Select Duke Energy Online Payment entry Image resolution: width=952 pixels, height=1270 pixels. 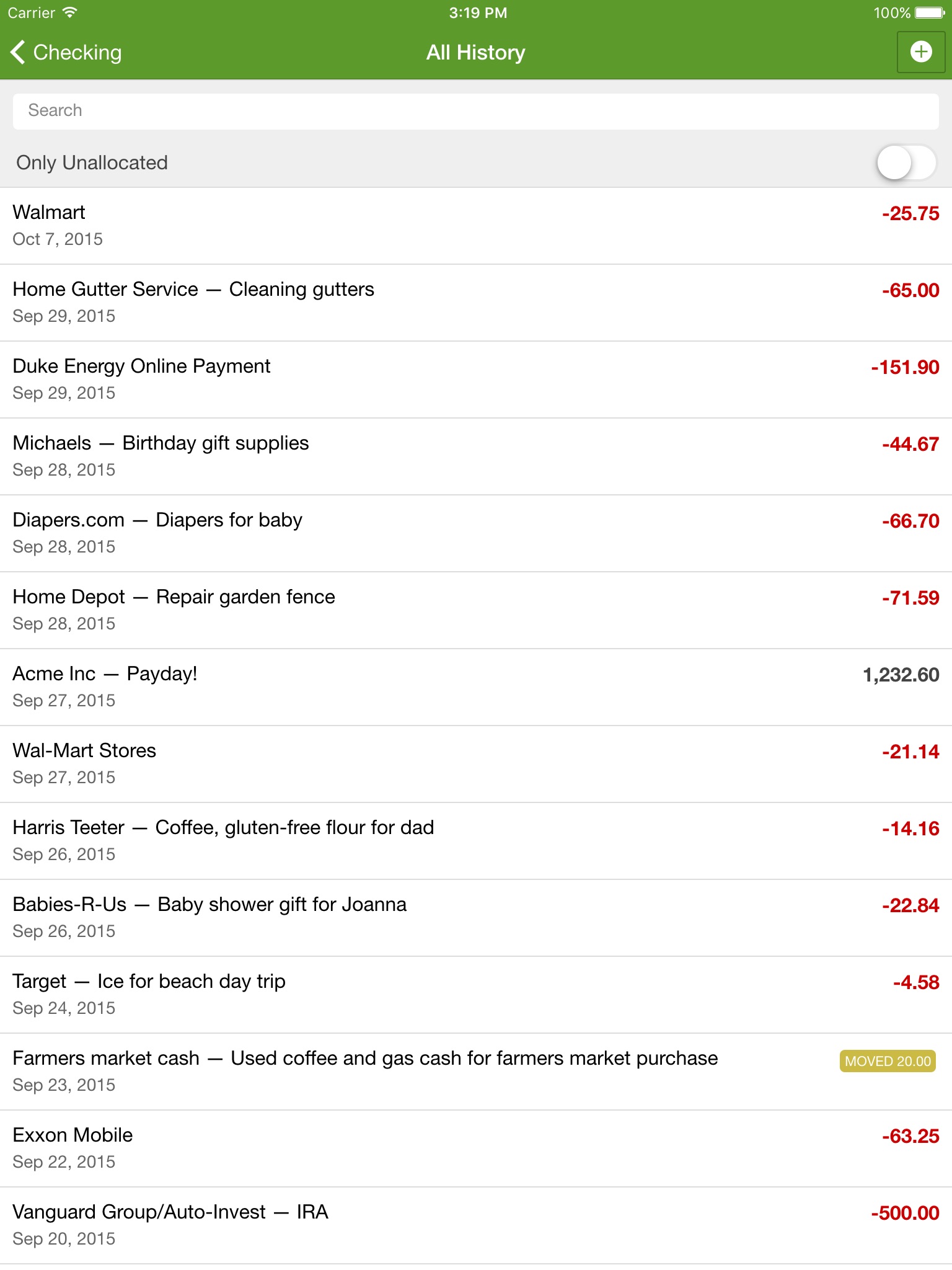476,380
